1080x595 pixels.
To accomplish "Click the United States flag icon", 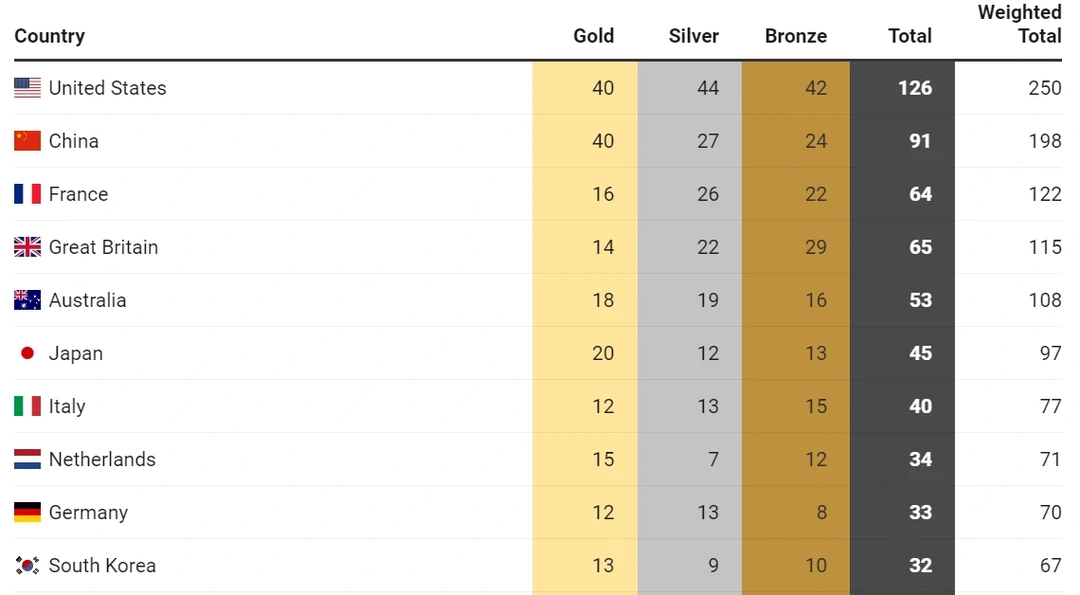I will pyautogui.click(x=27, y=88).
